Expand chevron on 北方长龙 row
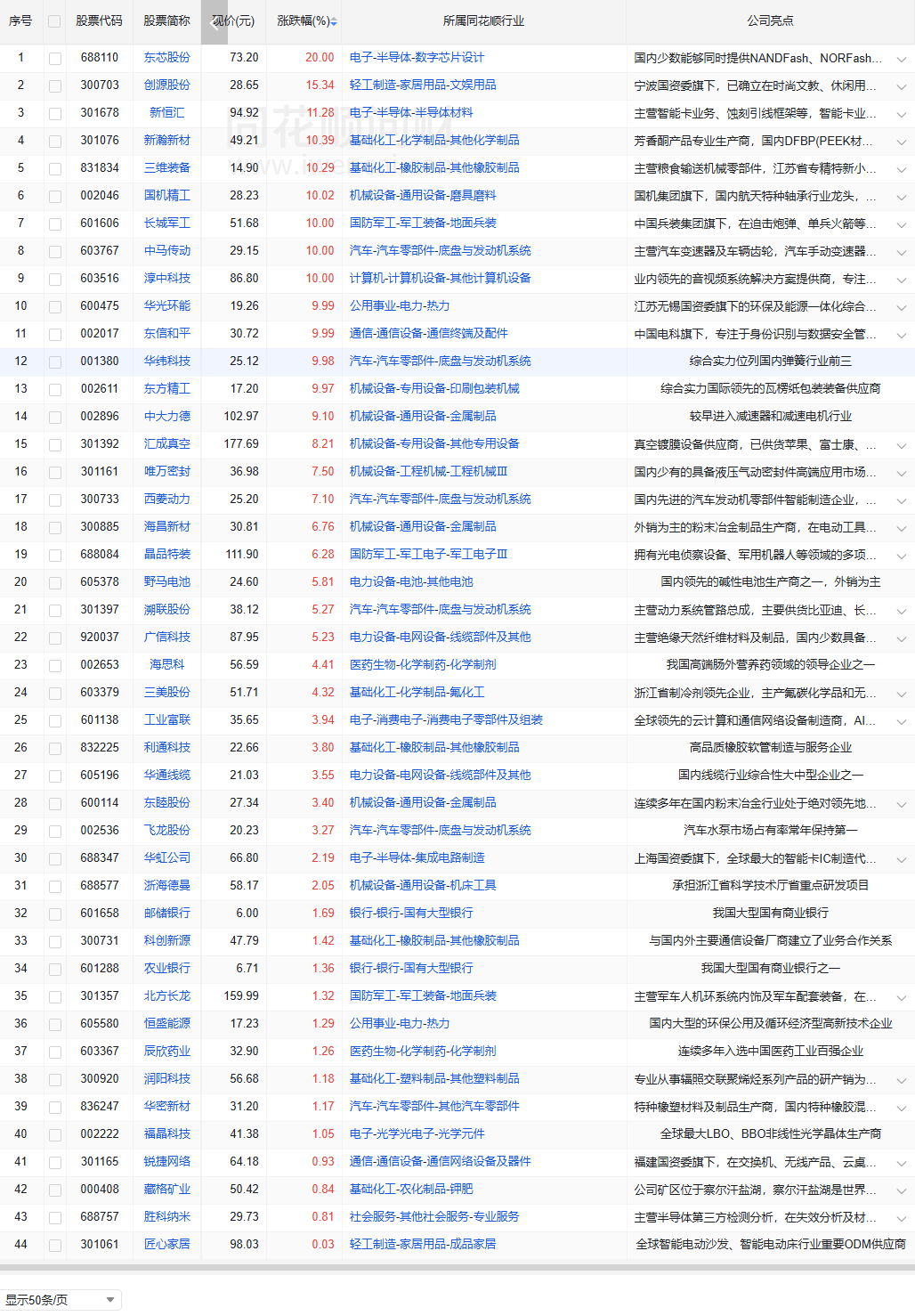Screen dimensions: 915x1316 coord(902,998)
